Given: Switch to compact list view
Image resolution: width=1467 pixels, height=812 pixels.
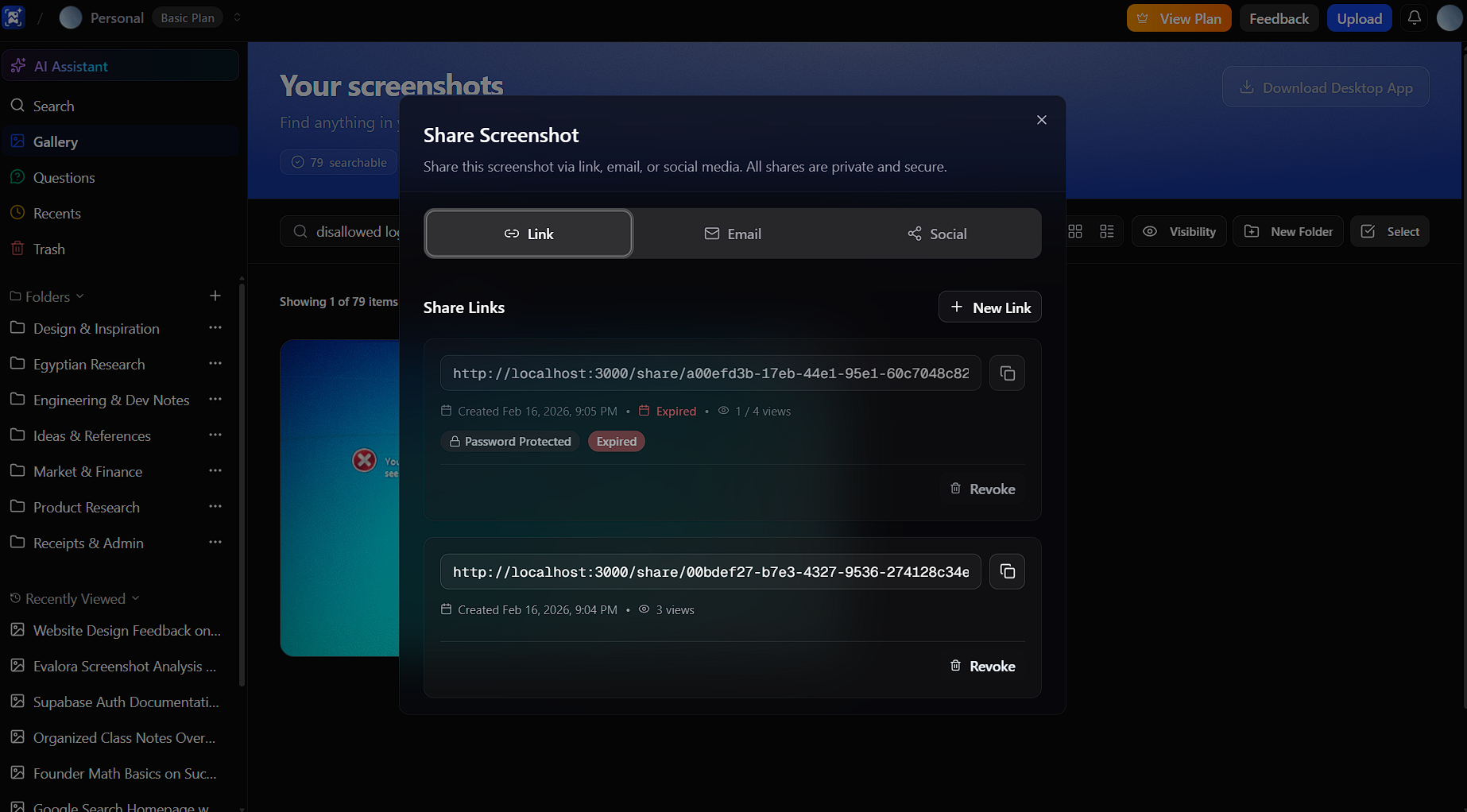Looking at the screenshot, I should point(1106,231).
